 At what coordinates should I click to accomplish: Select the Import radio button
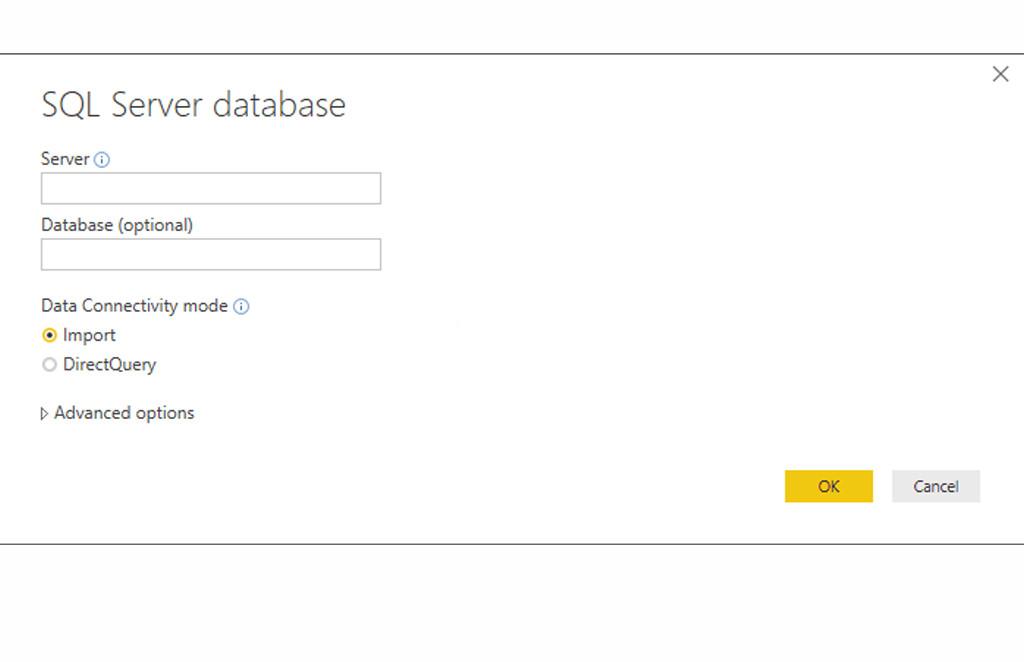[49, 335]
